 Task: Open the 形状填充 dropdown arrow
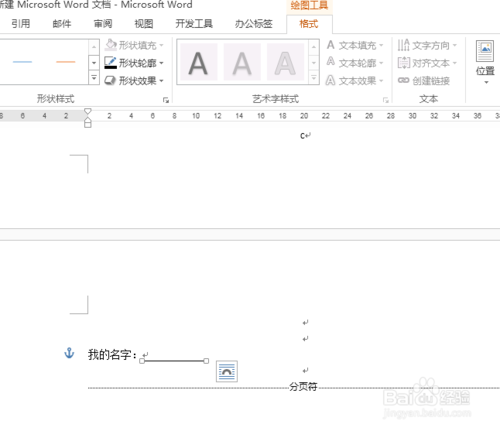pos(161,45)
